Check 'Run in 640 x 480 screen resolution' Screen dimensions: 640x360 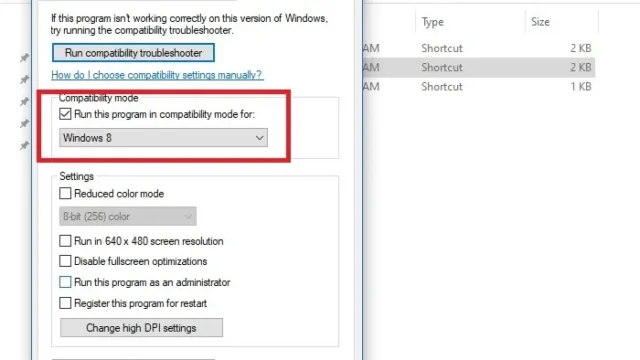[x=65, y=241]
